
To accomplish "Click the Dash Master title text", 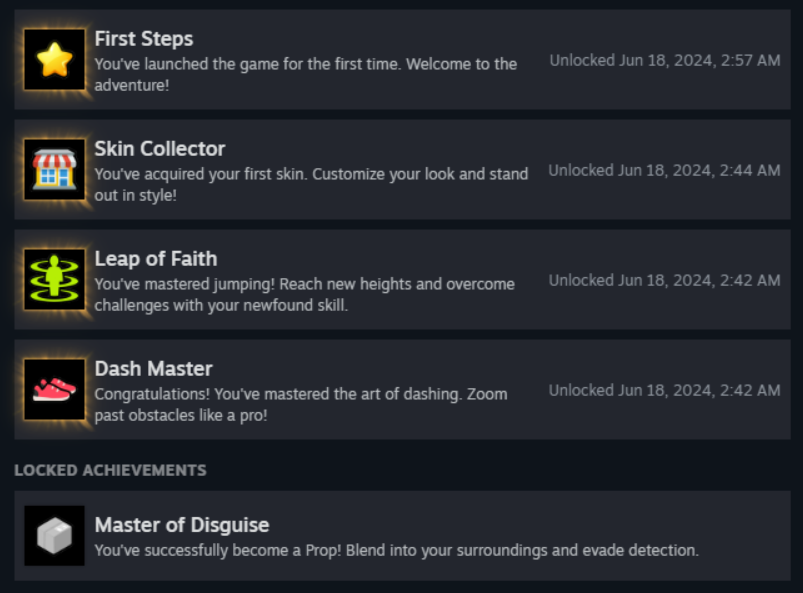I will 153,369.
